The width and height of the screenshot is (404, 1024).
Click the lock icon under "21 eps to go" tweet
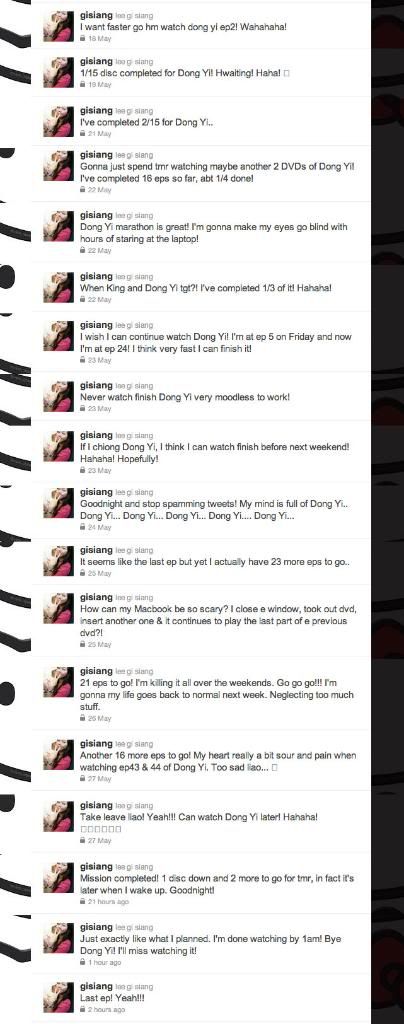pyautogui.click(x=82, y=718)
